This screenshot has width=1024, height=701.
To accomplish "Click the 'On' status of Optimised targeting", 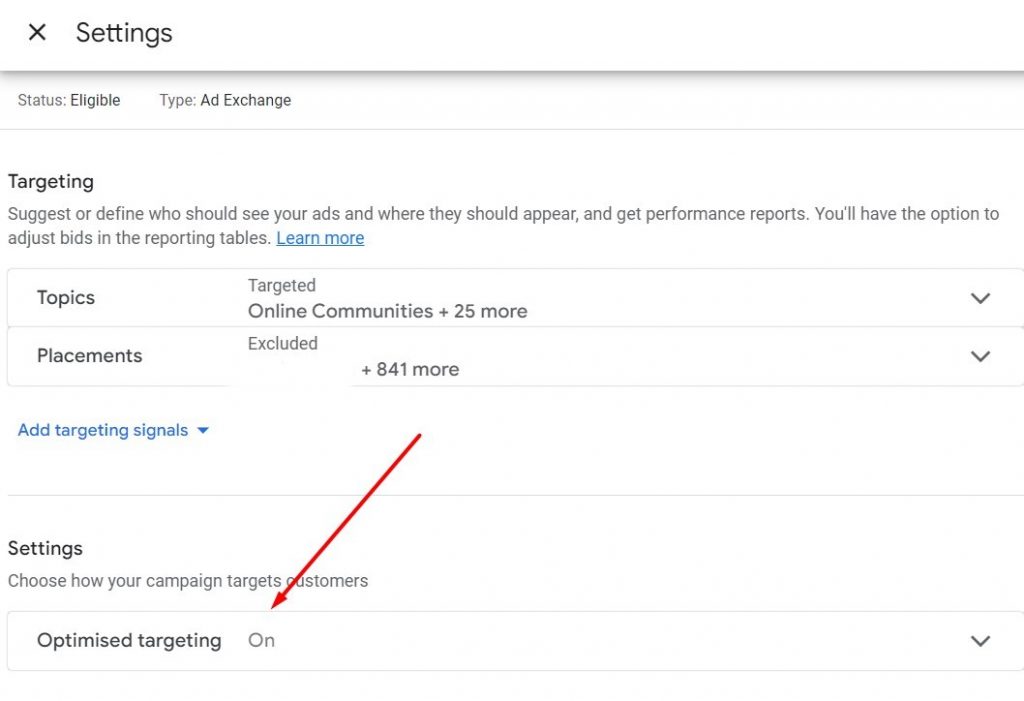I will pyautogui.click(x=261, y=641).
